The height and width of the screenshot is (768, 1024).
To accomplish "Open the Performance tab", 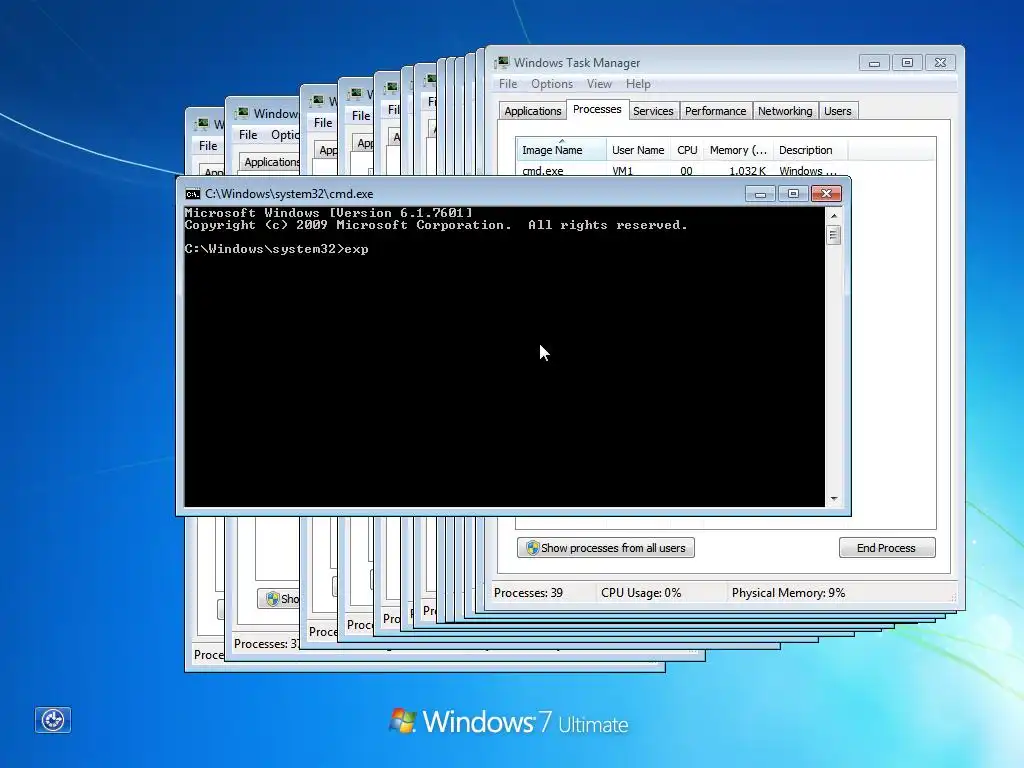I will [715, 111].
